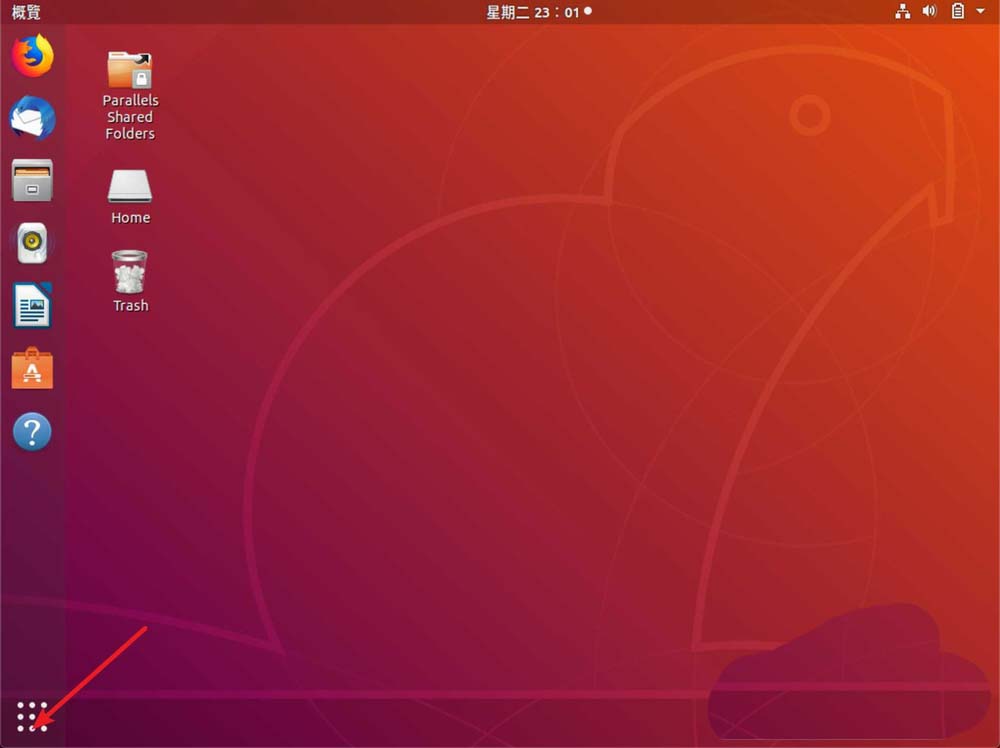Show Applications grid button
Image resolution: width=1000 pixels, height=748 pixels.
pos(32,716)
